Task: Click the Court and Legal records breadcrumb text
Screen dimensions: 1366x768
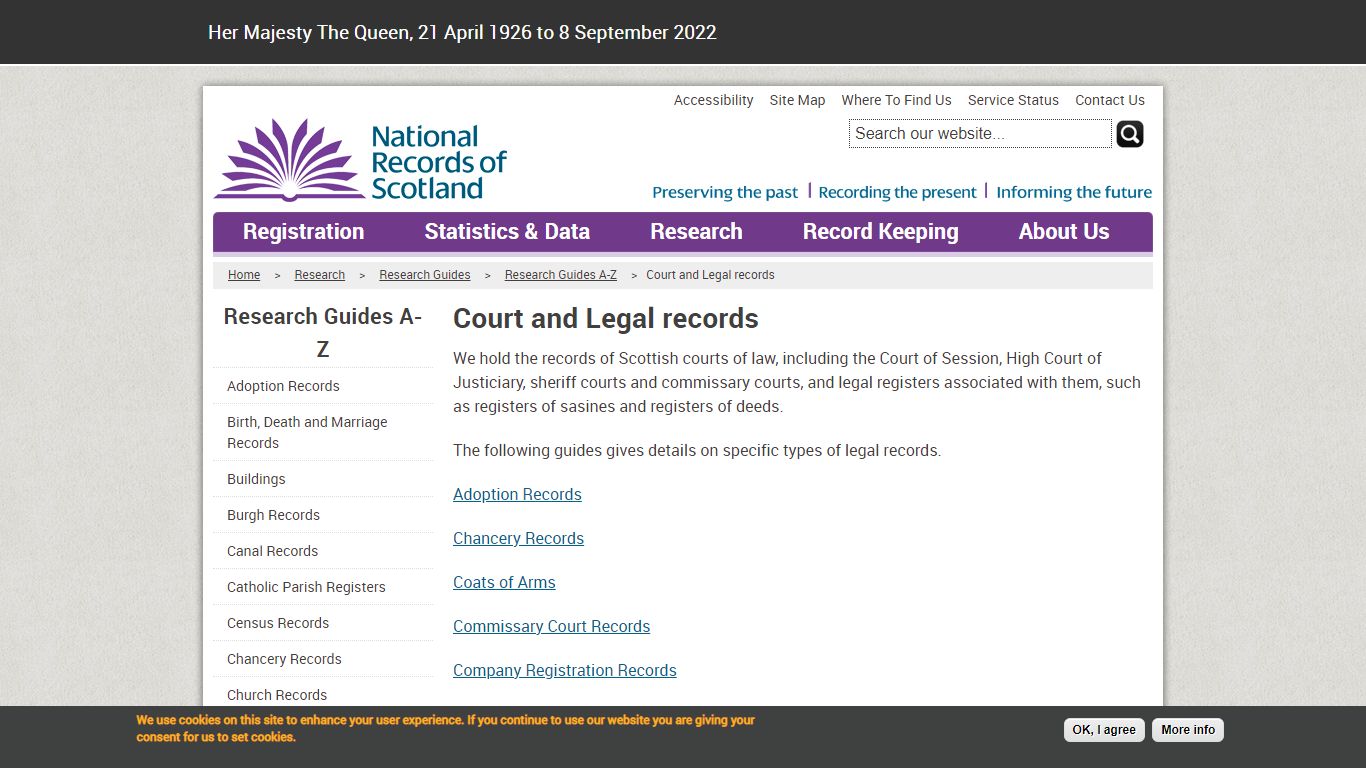Action: [710, 275]
